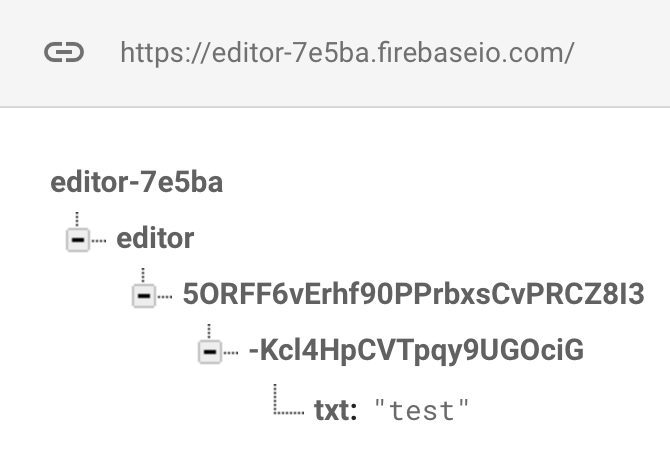Select the -Kcl4HpCVTpqy9UGOciG key label

click(x=416, y=350)
